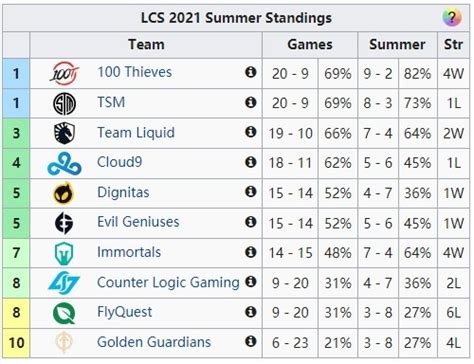
Task: Expand info icon beside Golden Guardians
Action: coord(251,341)
